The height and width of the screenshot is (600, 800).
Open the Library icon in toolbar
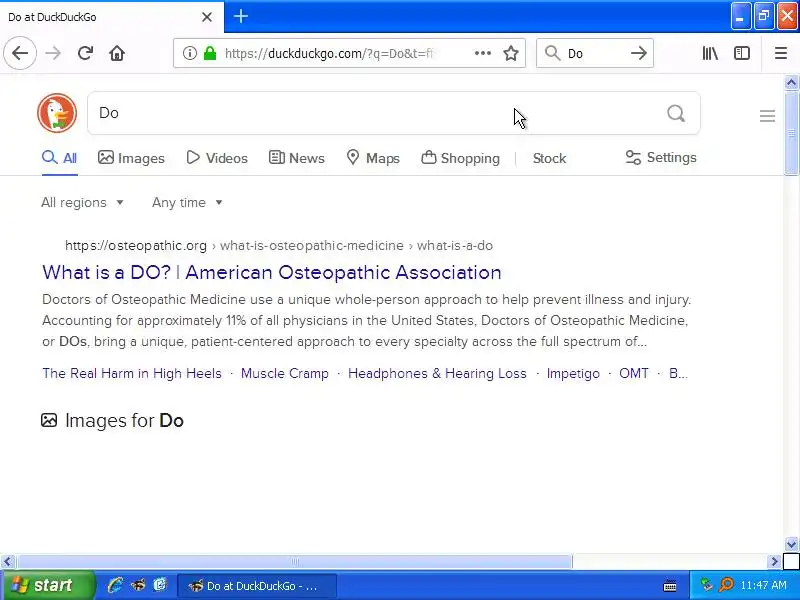pyautogui.click(x=710, y=53)
